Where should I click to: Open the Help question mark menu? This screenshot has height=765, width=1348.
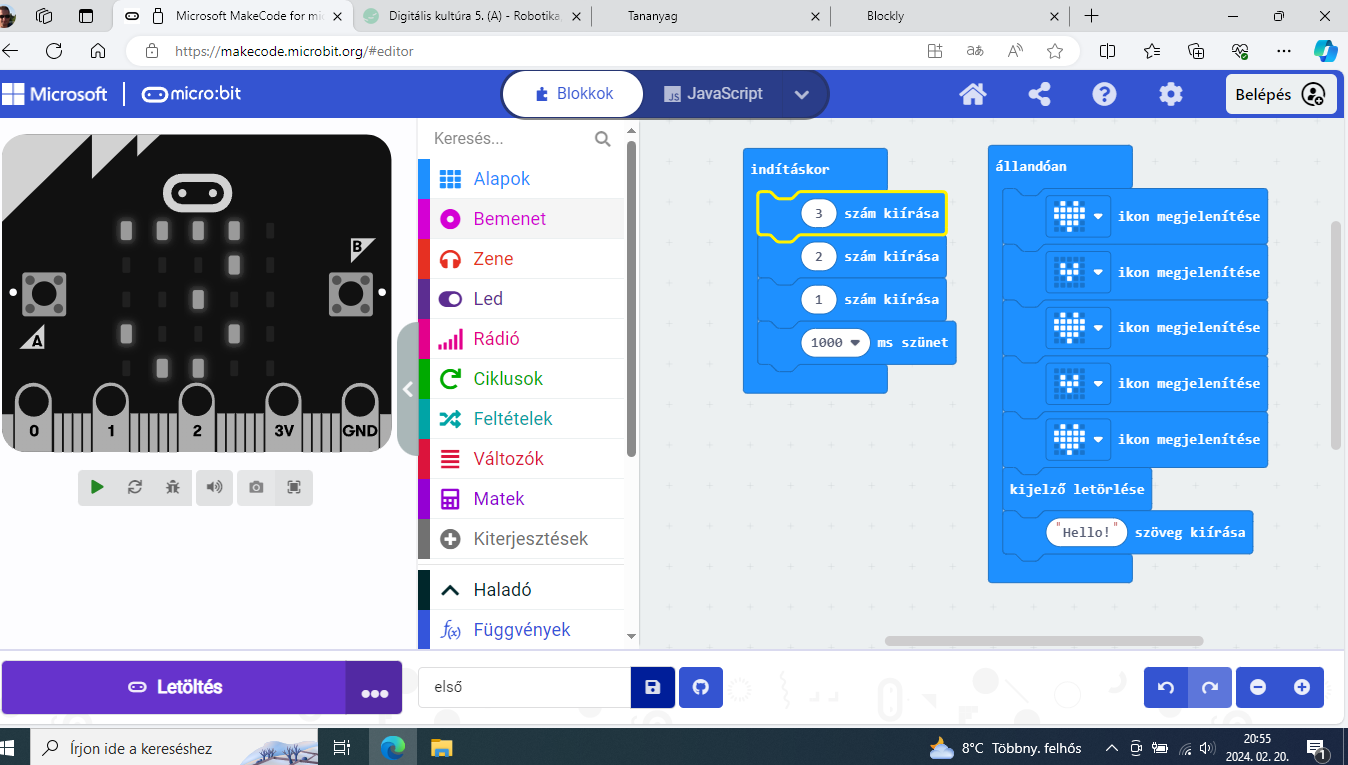pyautogui.click(x=1104, y=94)
